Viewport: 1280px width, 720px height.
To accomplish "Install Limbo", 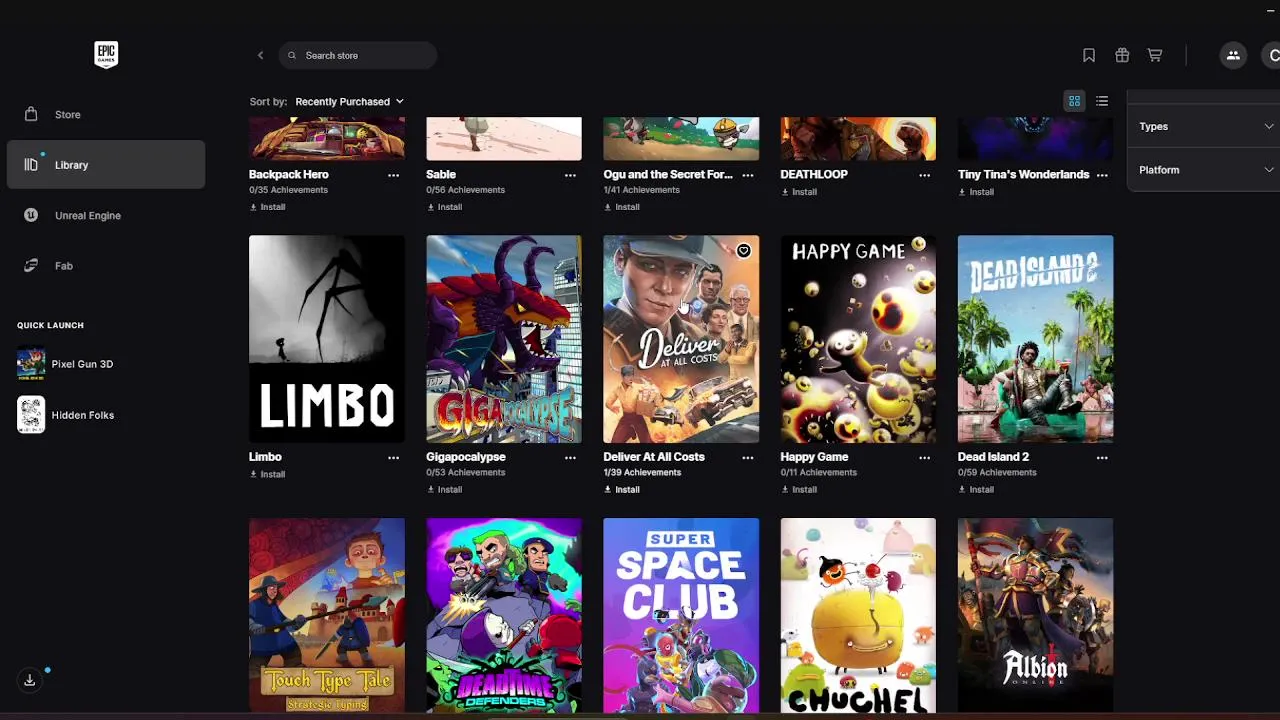I will tap(267, 474).
